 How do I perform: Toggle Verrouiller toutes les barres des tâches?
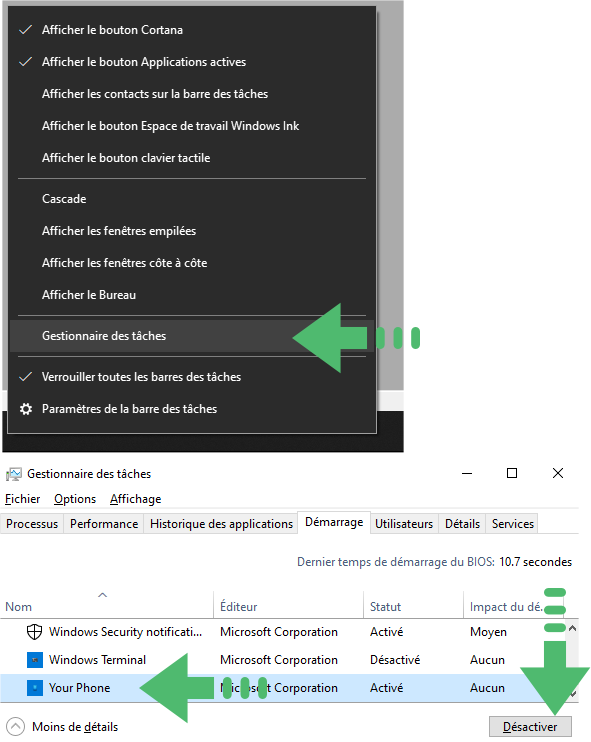(193, 377)
